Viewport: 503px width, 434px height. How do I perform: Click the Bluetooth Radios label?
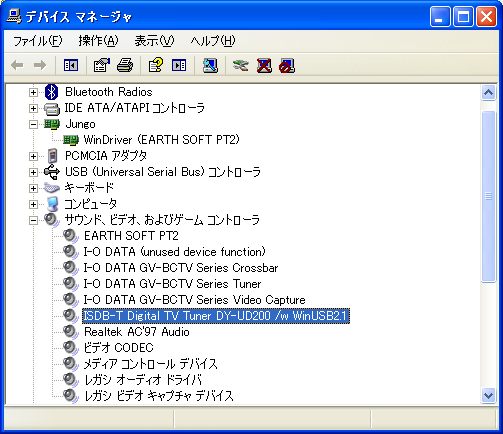click(x=109, y=92)
